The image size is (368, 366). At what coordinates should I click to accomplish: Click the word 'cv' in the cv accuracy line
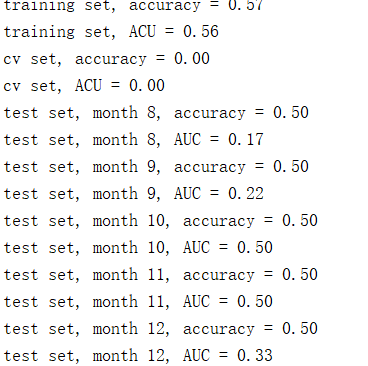click(x=13, y=60)
